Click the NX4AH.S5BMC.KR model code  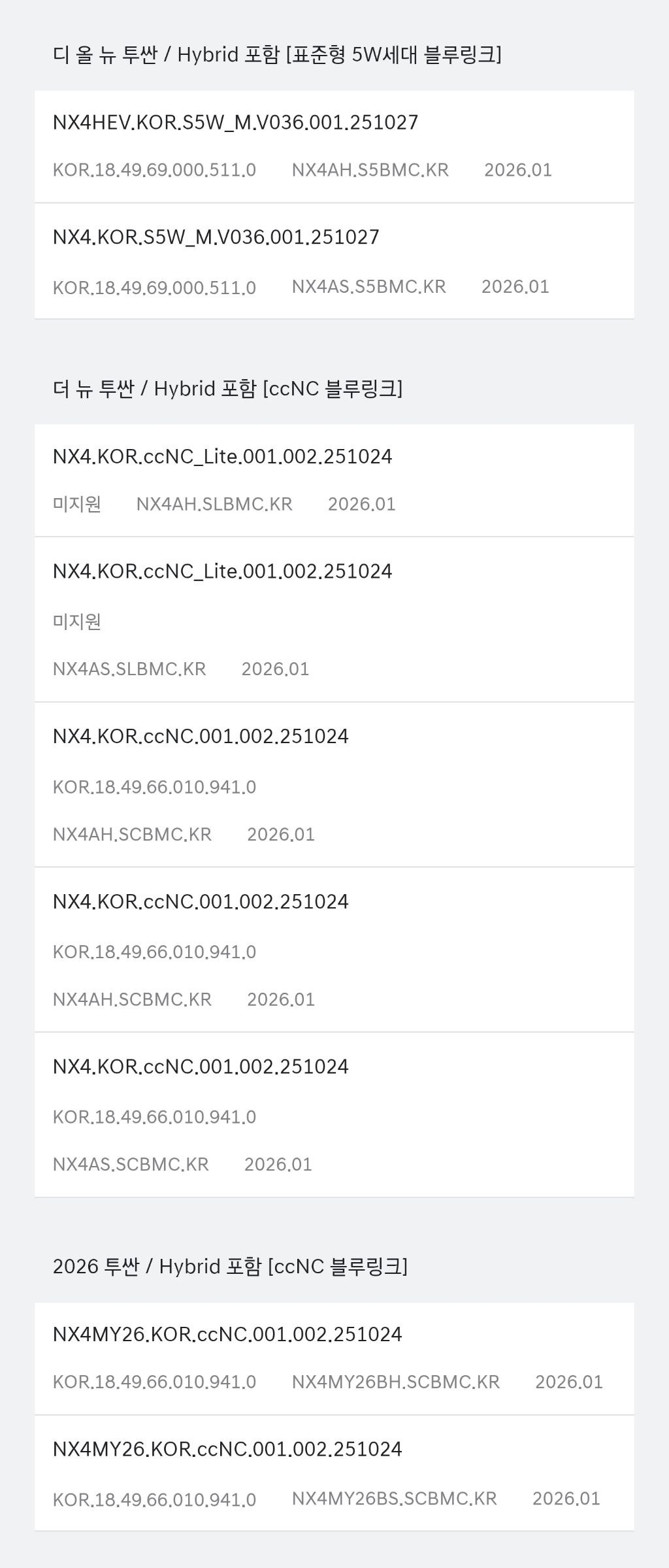click(x=370, y=171)
